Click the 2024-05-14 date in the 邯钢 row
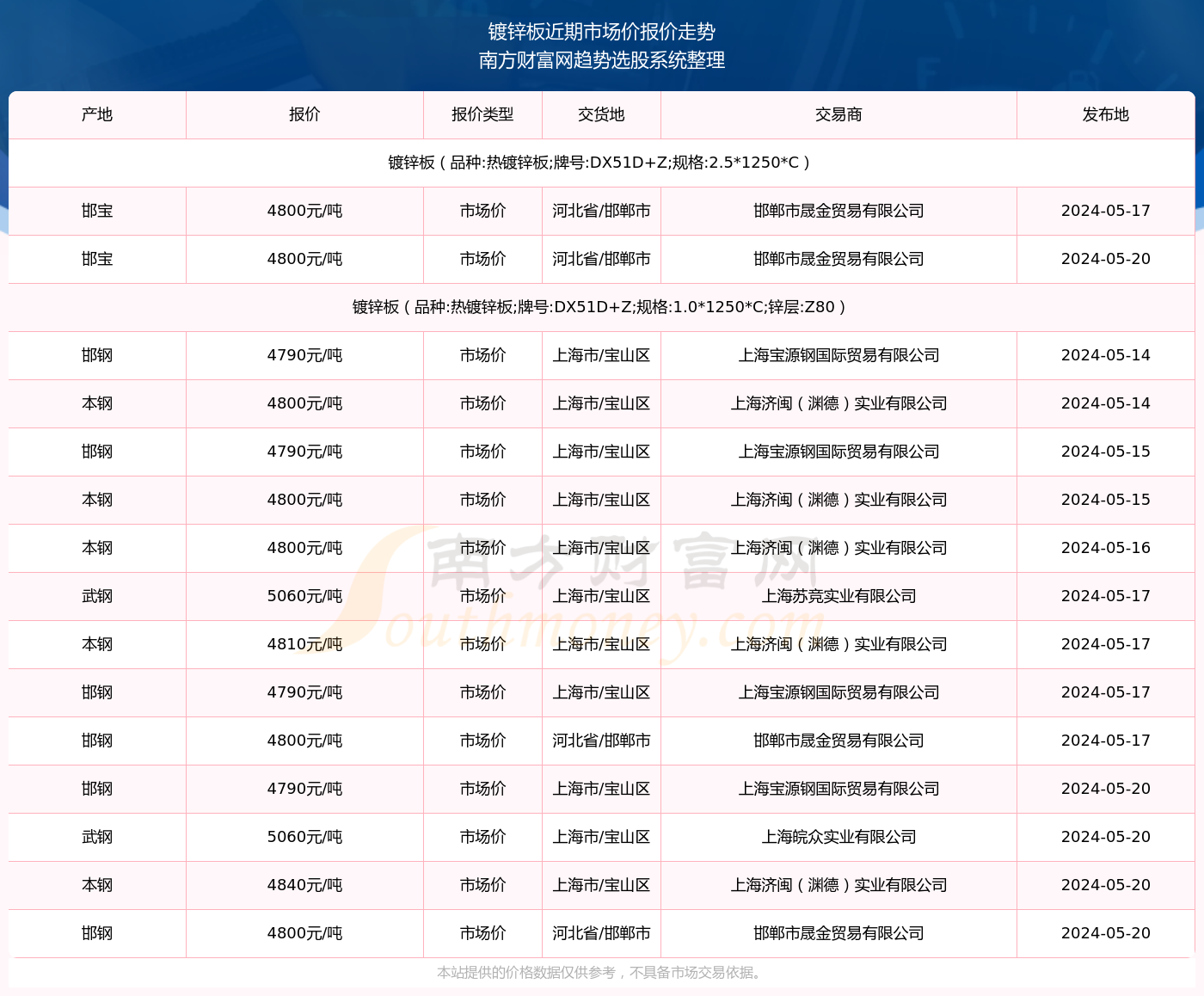Image resolution: width=1204 pixels, height=996 pixels. [1105, 355]
